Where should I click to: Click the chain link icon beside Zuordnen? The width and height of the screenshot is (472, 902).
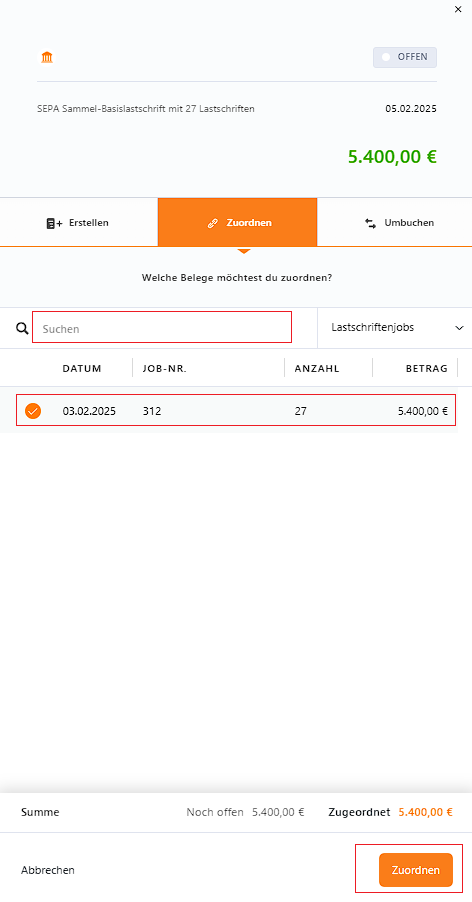tap(212, 223)
